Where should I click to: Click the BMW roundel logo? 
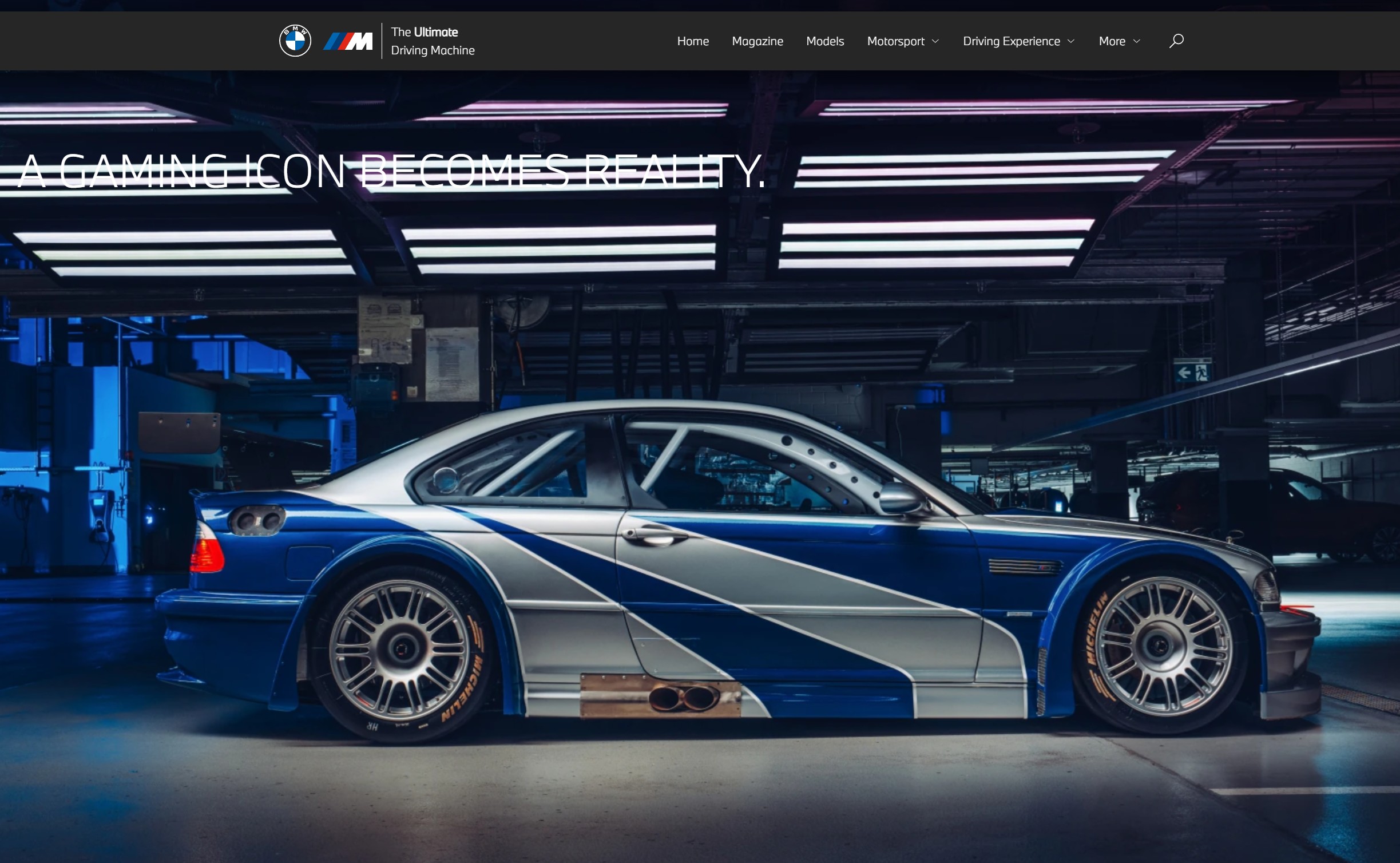coord(295,41)
